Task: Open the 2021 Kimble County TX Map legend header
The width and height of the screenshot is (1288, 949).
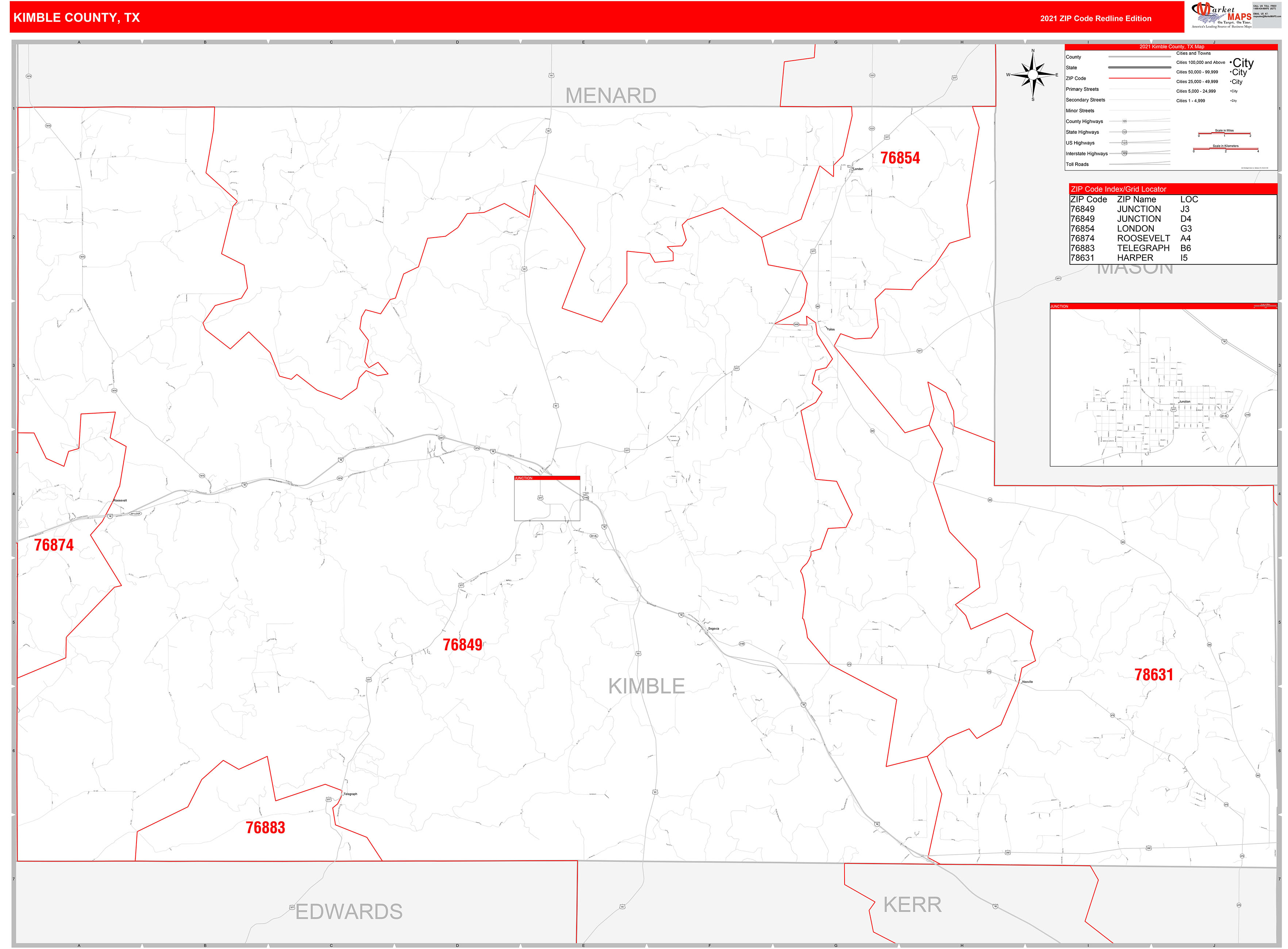Action: point(1172,47)
